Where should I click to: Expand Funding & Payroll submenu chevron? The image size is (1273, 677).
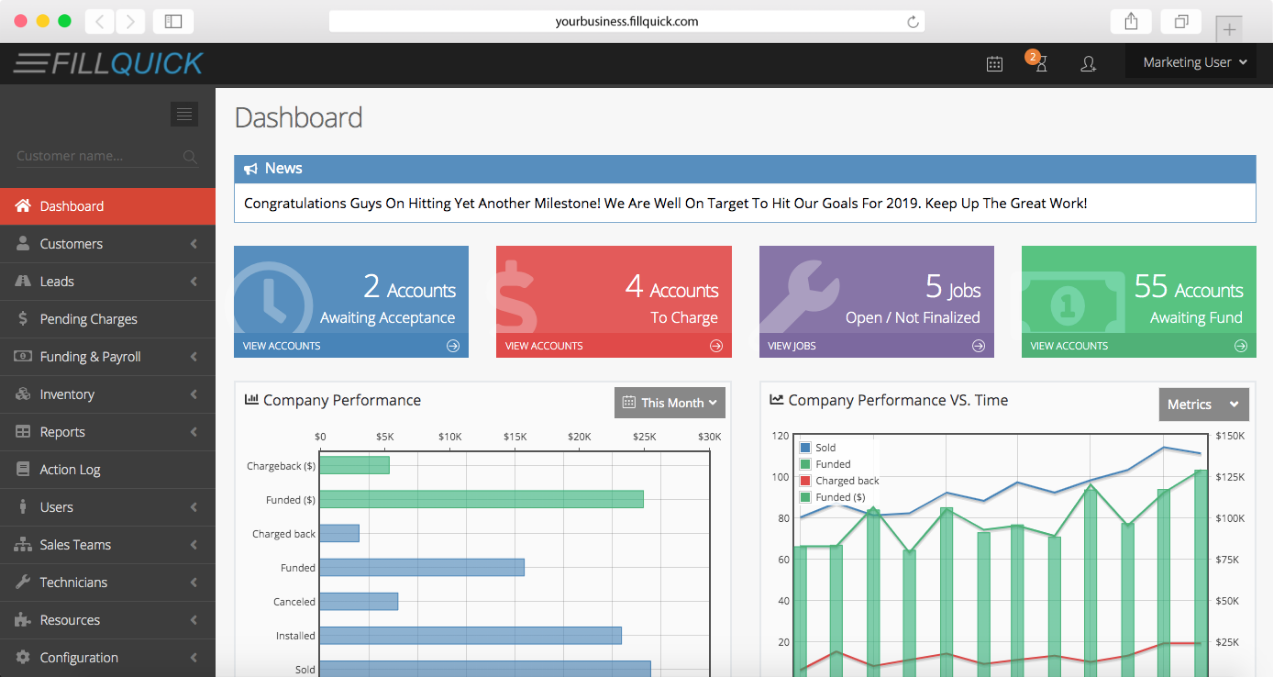[193, 357]
